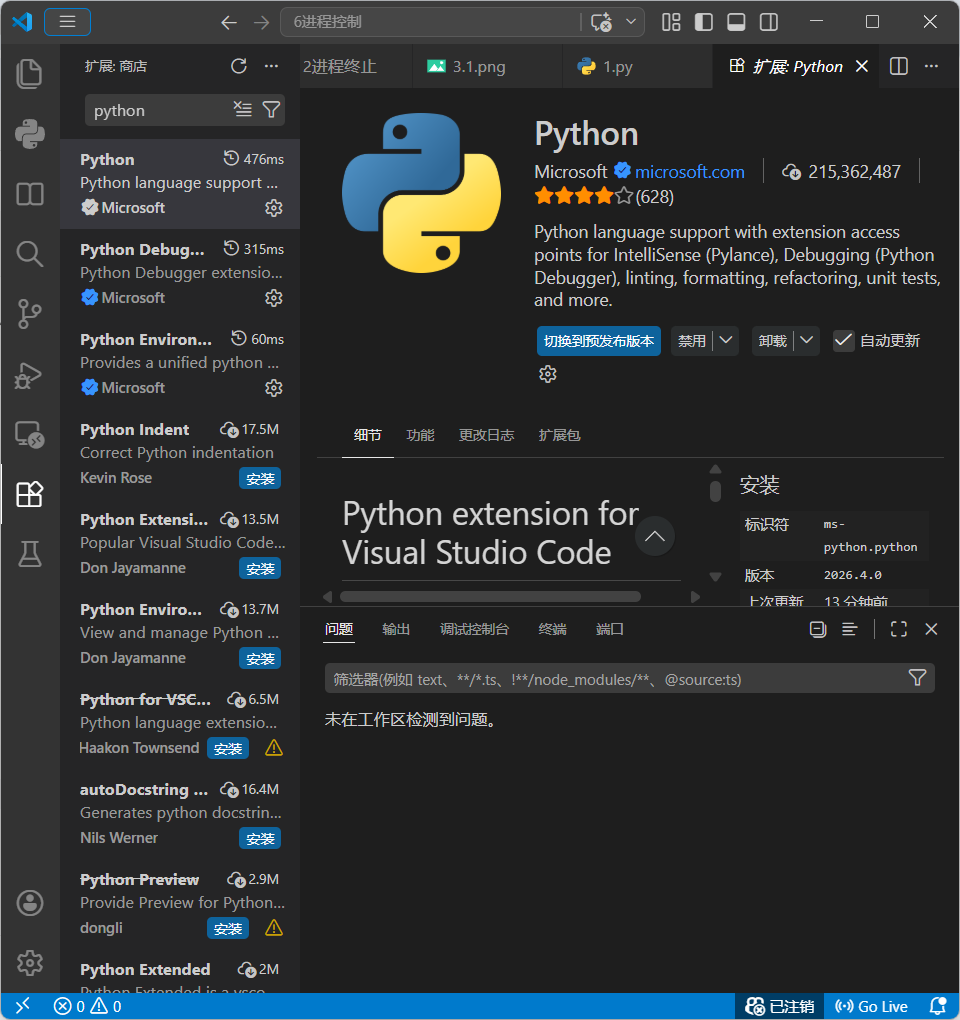Switch to the 输出 output panel tab
The image size is (960, 1020).
click(x=396, y=629)
